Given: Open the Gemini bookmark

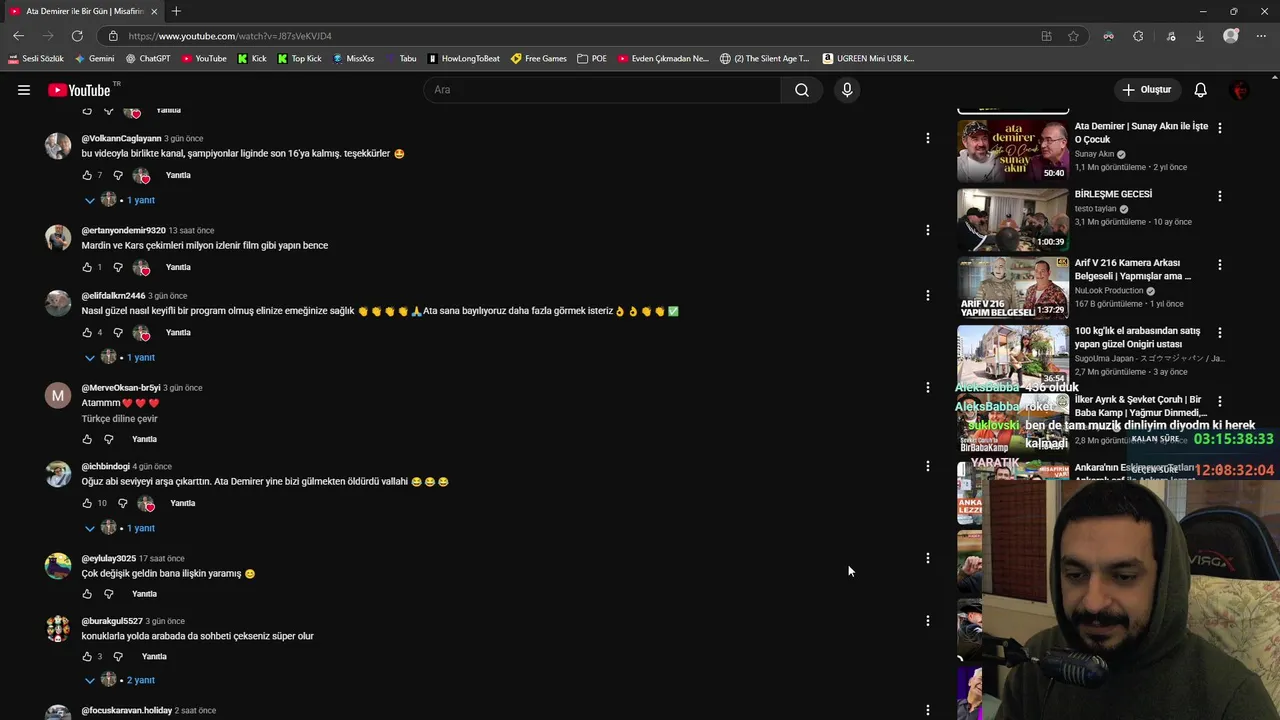Looking at the screenshot, I should point(94,59).
